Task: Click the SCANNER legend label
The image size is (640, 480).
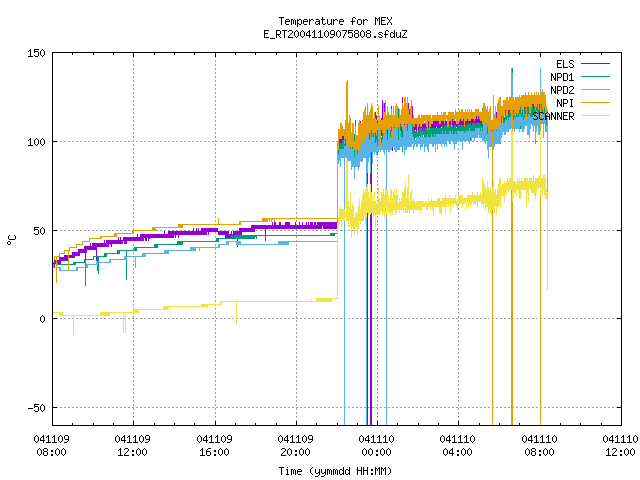Action: tap(553, 116)
